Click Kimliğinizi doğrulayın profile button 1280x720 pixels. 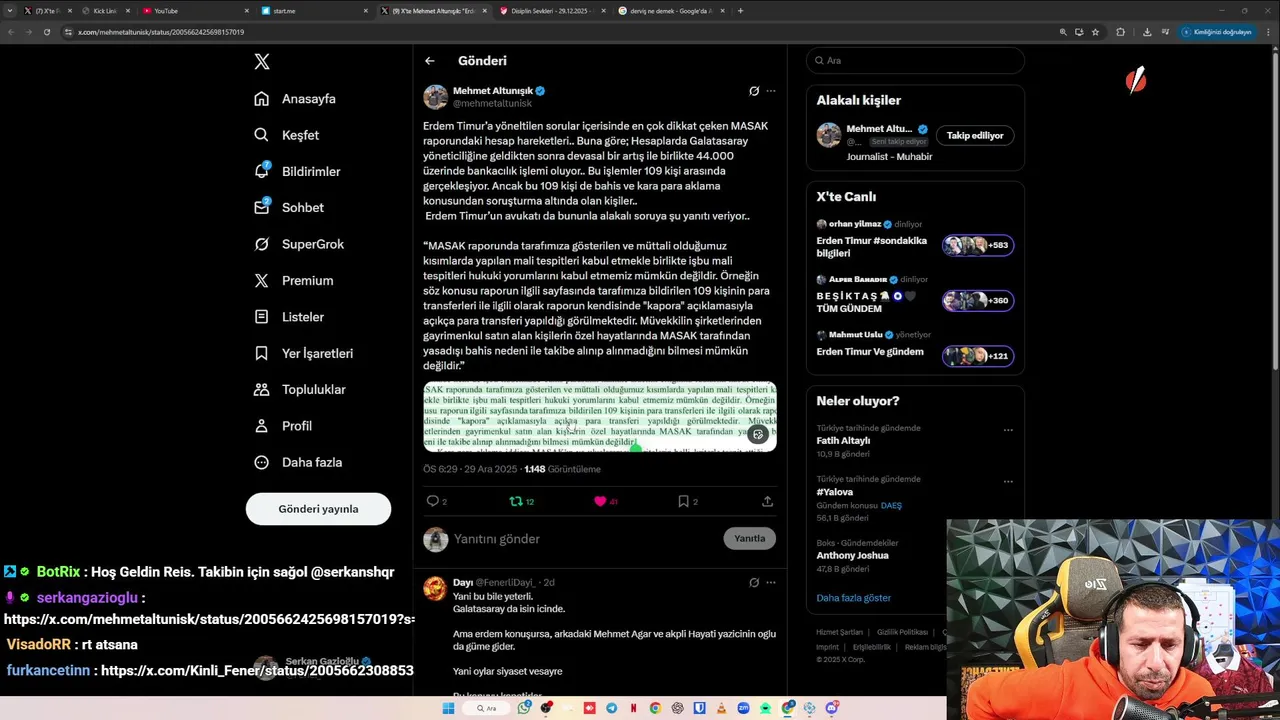[x=1217, y=32]
